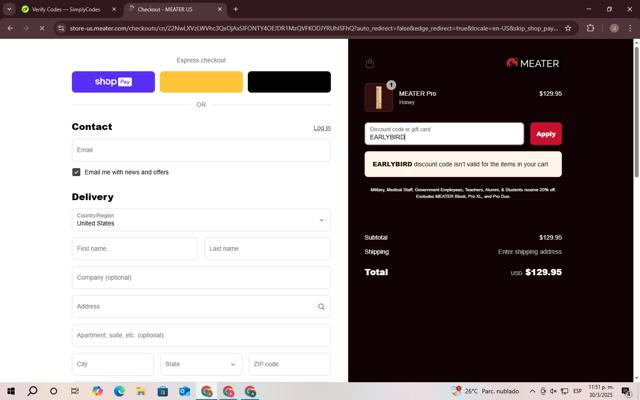Viewport: 640px width, 400px height.
Task: Launch Microsoft Edge from taskbar
Action: pos(119,391)
